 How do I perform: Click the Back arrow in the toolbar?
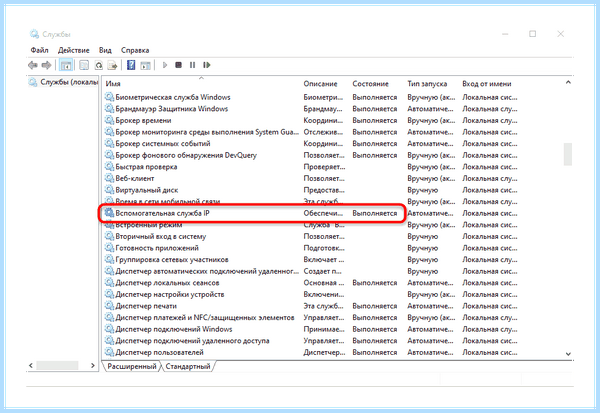(x=33, y=65)
